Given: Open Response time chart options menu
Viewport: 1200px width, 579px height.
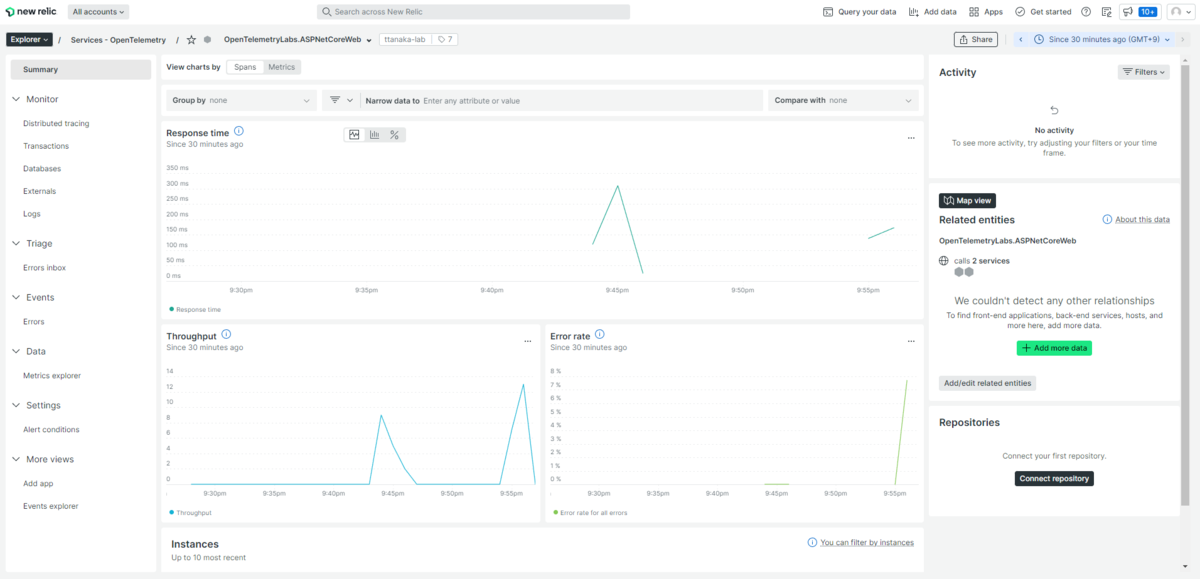Looking at the screenshot, I should pyautogui.click(x=911, y=138).
